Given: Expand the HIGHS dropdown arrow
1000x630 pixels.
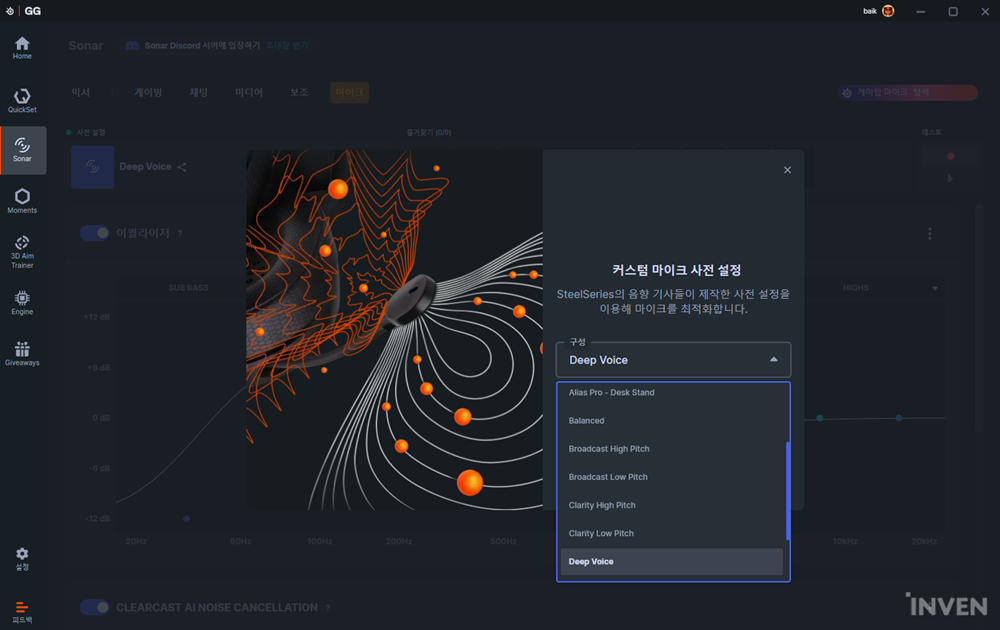Looking at the screenshot, I should (935, 288).
